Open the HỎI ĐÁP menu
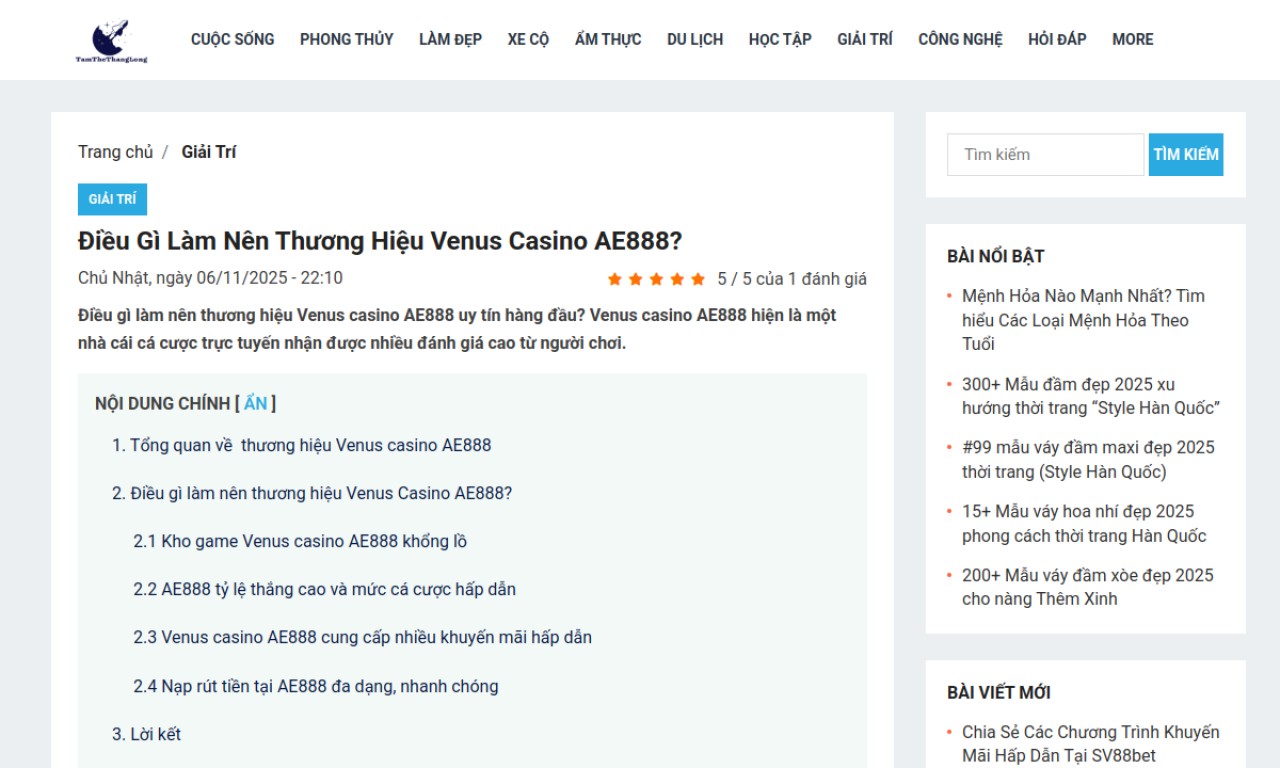Screen dimensions: 1280x768 click(1057, 40)
